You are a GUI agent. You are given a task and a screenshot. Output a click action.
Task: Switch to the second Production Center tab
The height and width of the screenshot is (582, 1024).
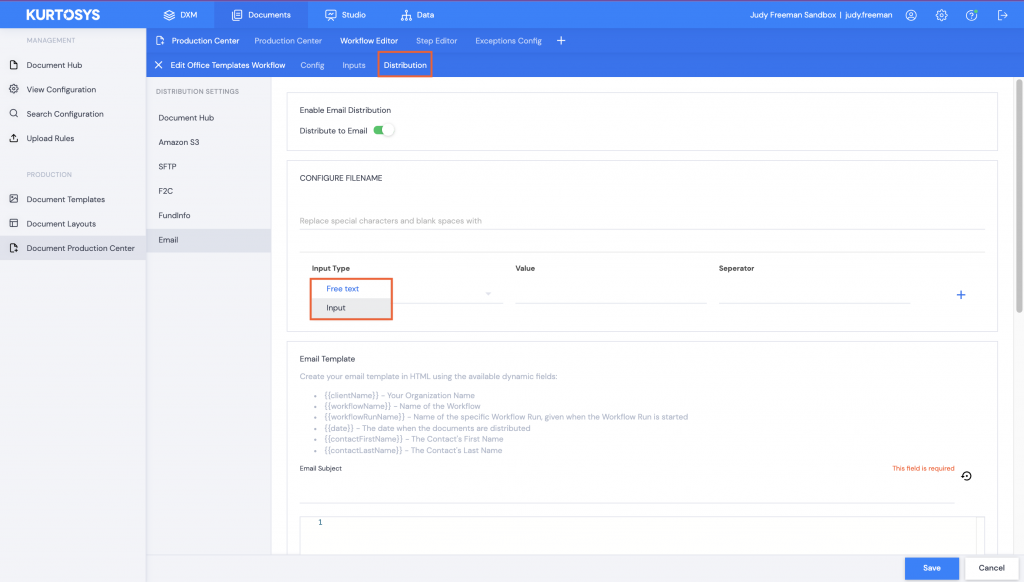(x=288, y=40)
